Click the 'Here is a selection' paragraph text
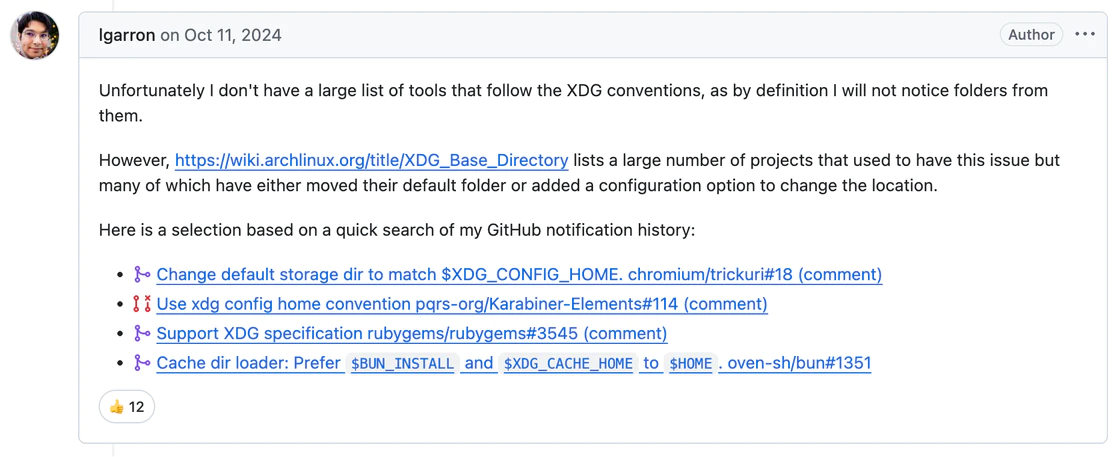 (396, 230)
